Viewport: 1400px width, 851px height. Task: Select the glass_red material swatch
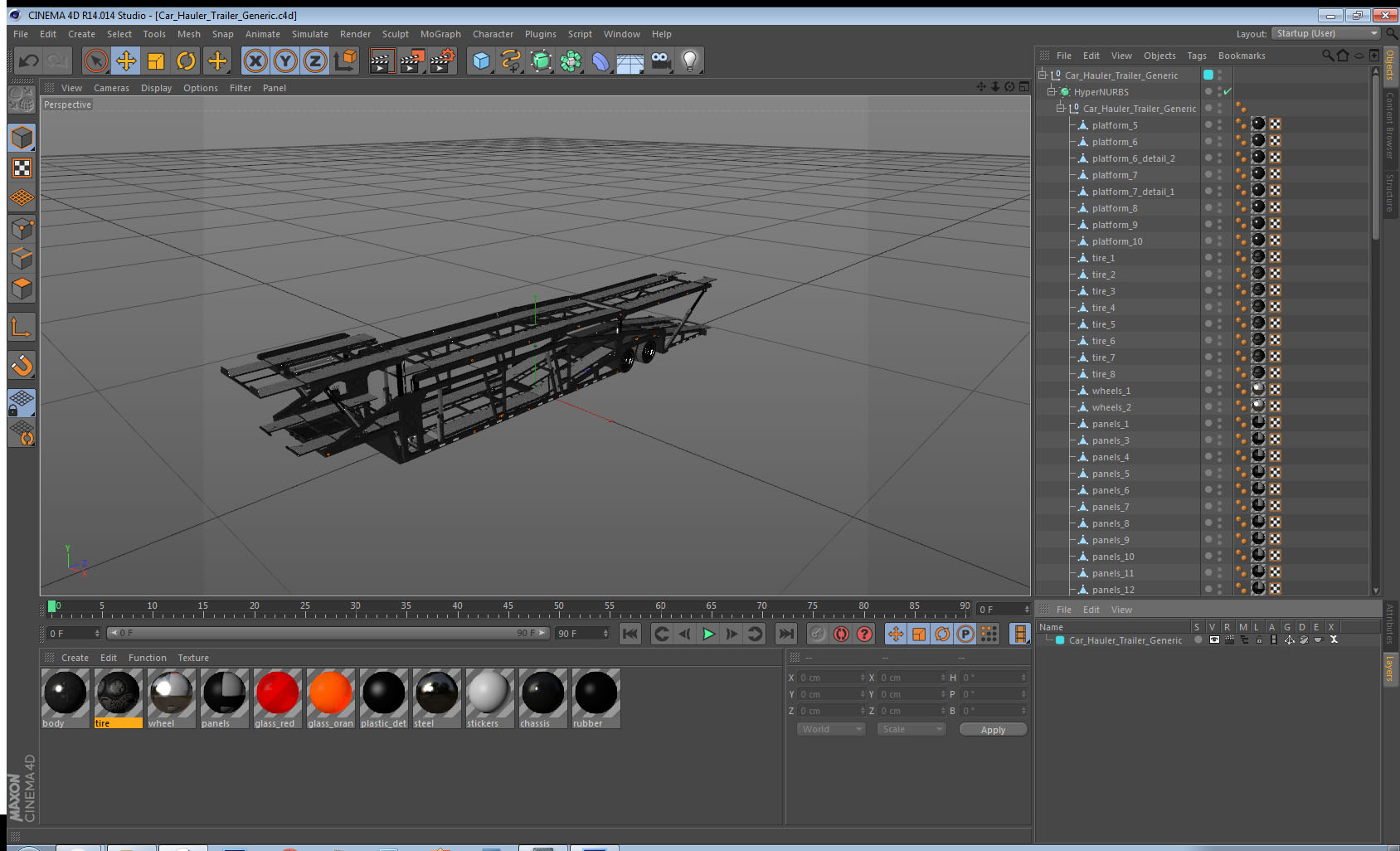[x=277, y=698]
